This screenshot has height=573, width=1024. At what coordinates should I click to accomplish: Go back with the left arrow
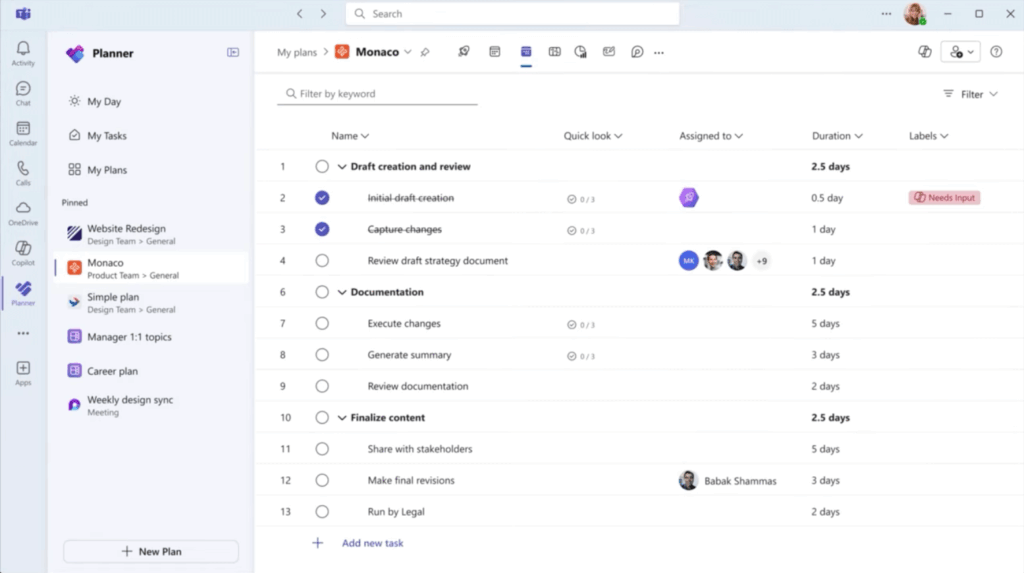point(300,13)
